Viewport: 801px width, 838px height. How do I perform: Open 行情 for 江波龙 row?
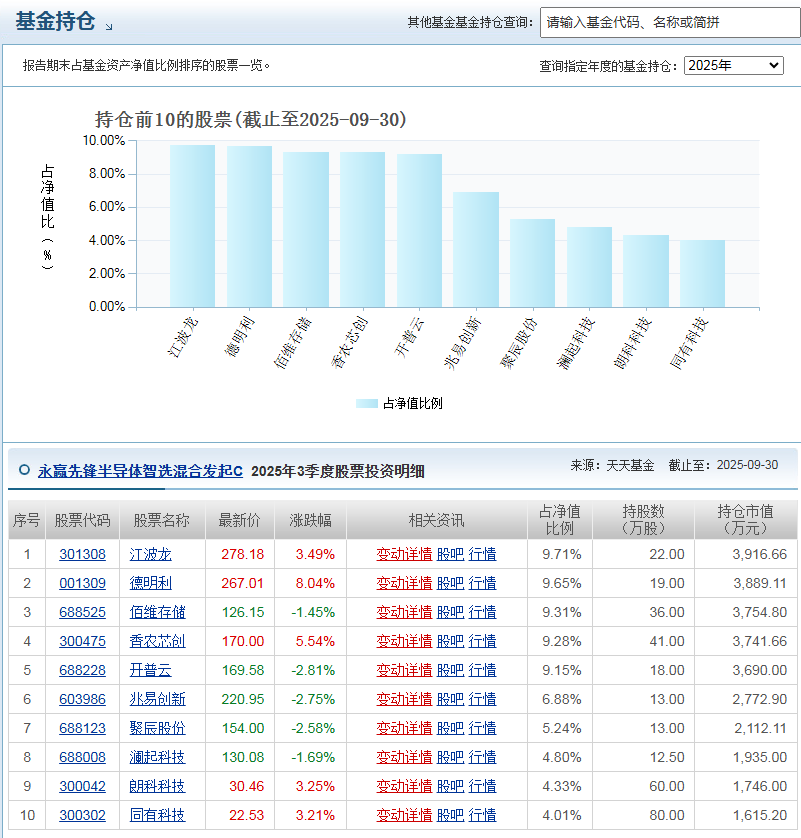[483, 554]
